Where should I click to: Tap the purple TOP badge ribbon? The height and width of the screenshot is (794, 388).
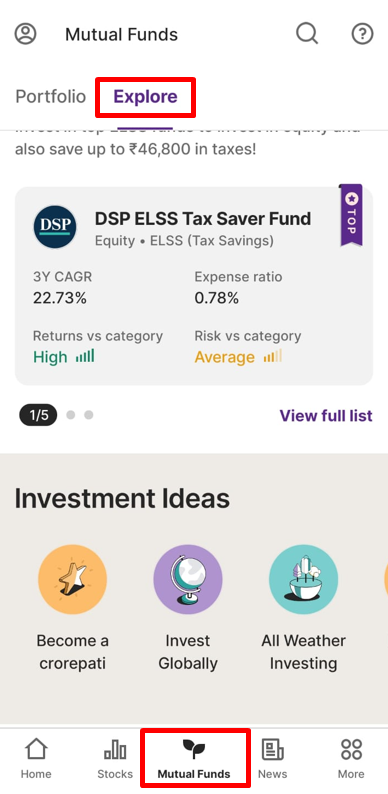pyautogui.click(x=351, y=215)
